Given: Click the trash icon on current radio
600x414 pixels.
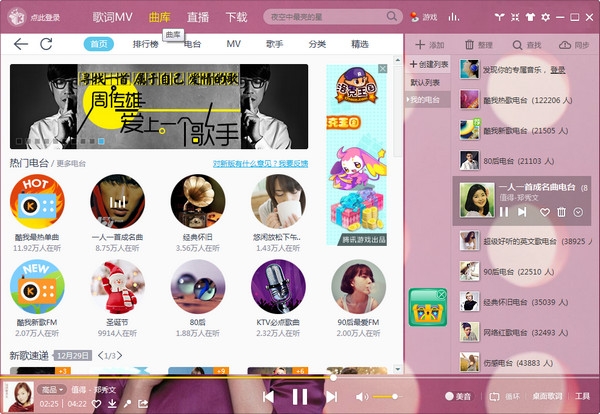Looking at the screenshot, I should pos(561,212).
